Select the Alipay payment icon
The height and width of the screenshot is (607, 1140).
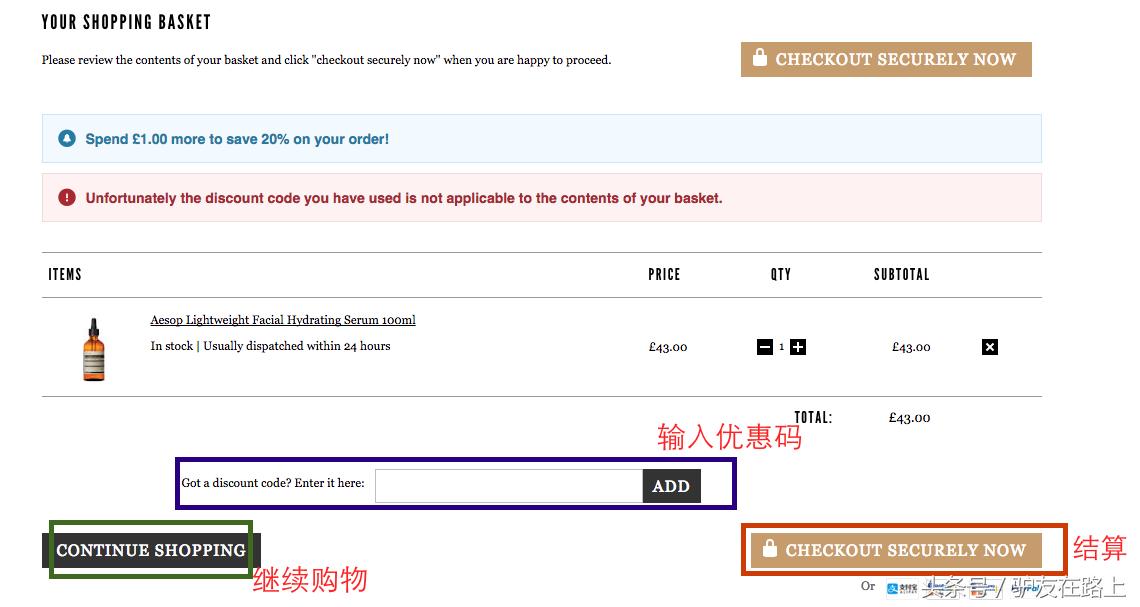pyautogui.click(x=902, y=588)
